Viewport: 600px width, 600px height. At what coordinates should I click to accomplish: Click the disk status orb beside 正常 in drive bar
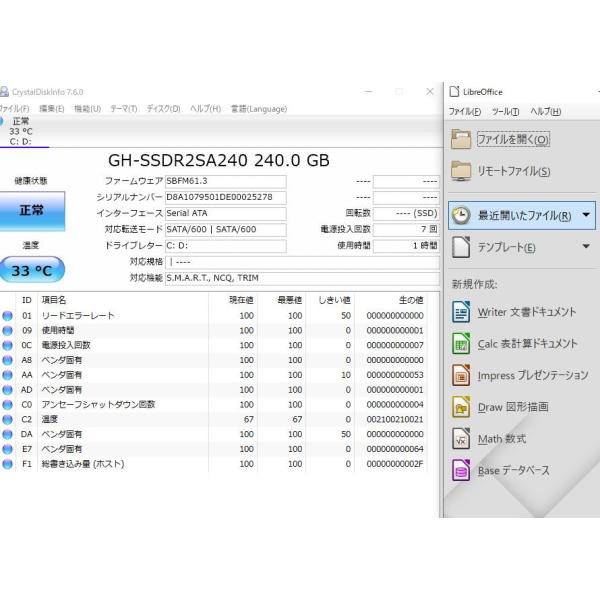pyautogui.click(x=2, y=121)
